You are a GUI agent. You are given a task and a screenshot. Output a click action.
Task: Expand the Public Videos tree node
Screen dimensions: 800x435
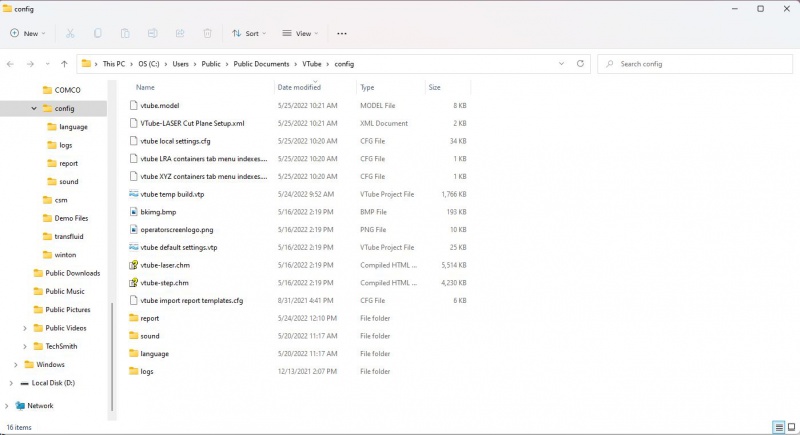[24, 328]
